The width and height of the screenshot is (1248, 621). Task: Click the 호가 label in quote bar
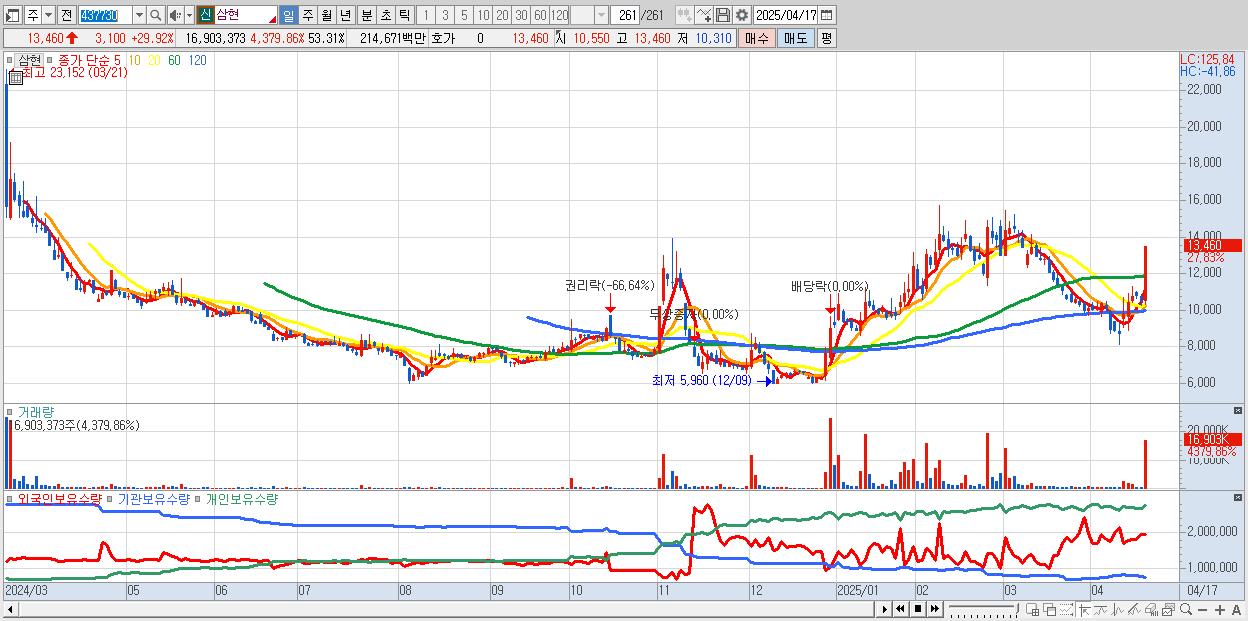pos(444,38)
